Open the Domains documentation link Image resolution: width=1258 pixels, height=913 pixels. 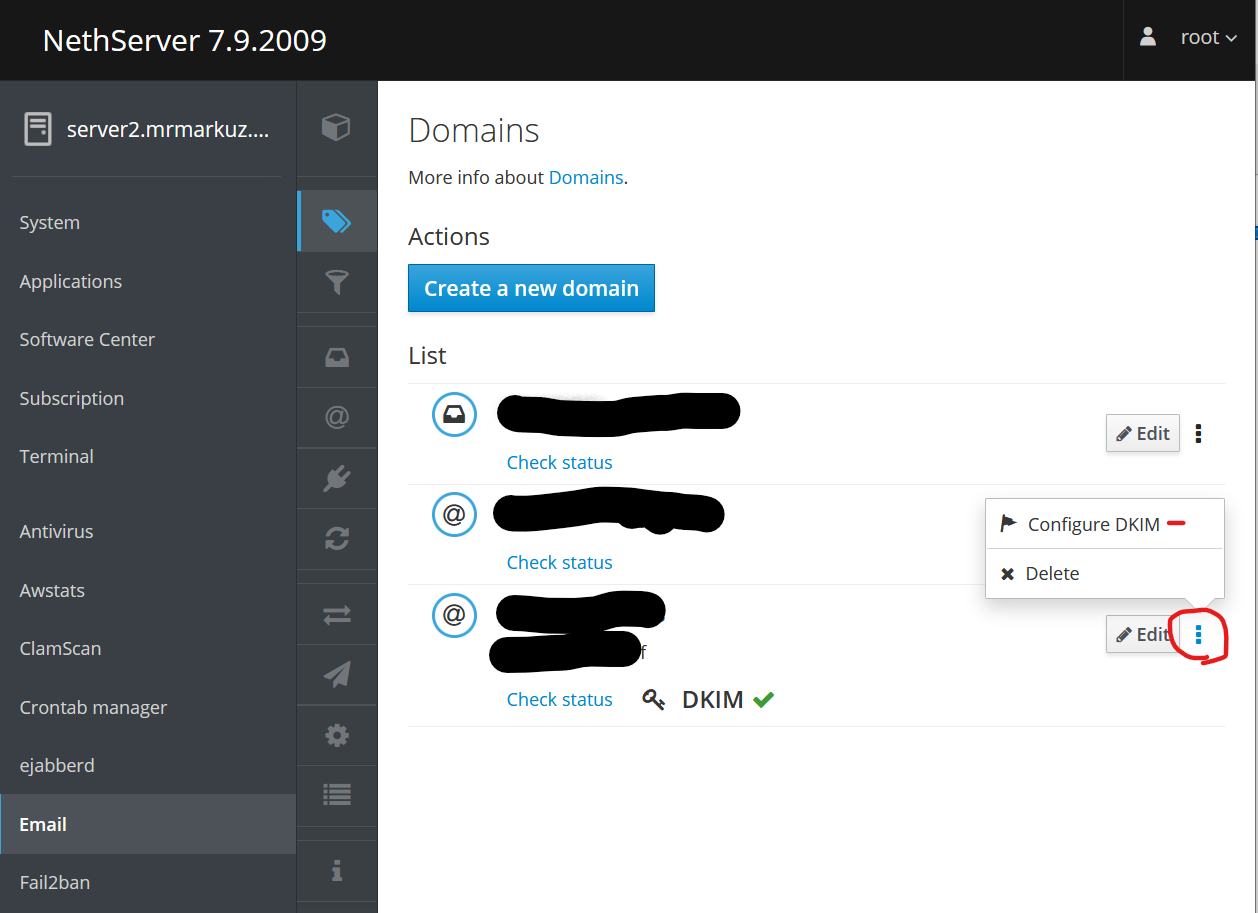[x=586, y=177]
